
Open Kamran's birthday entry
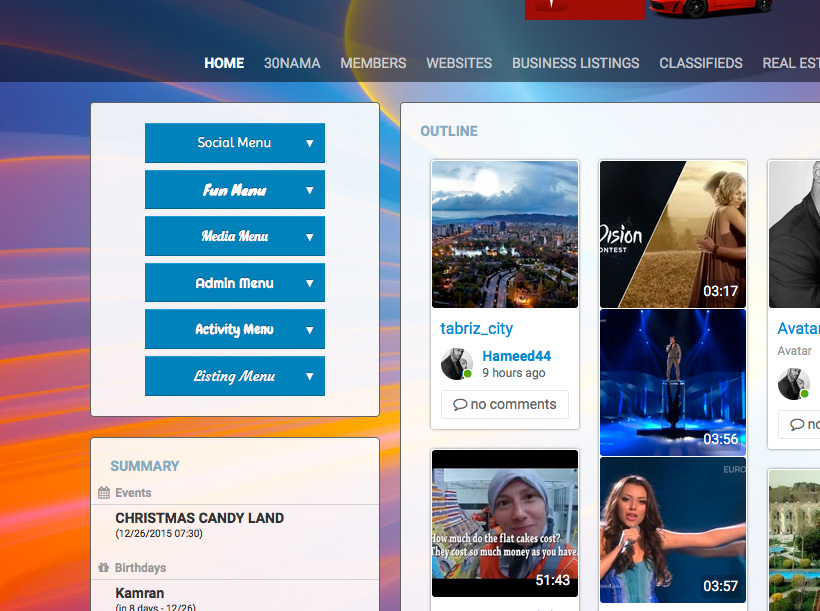[x=139, y=593]
